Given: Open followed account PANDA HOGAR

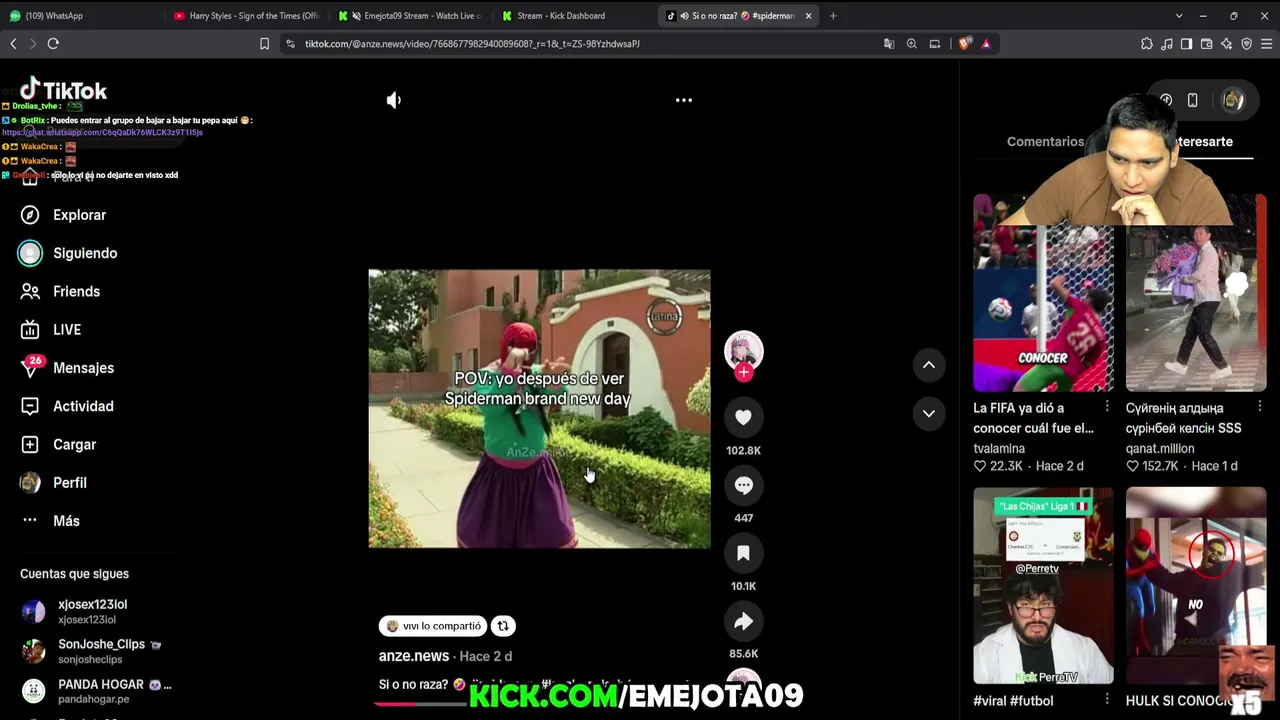Looking at the screenshot, I should pos(95,691).
